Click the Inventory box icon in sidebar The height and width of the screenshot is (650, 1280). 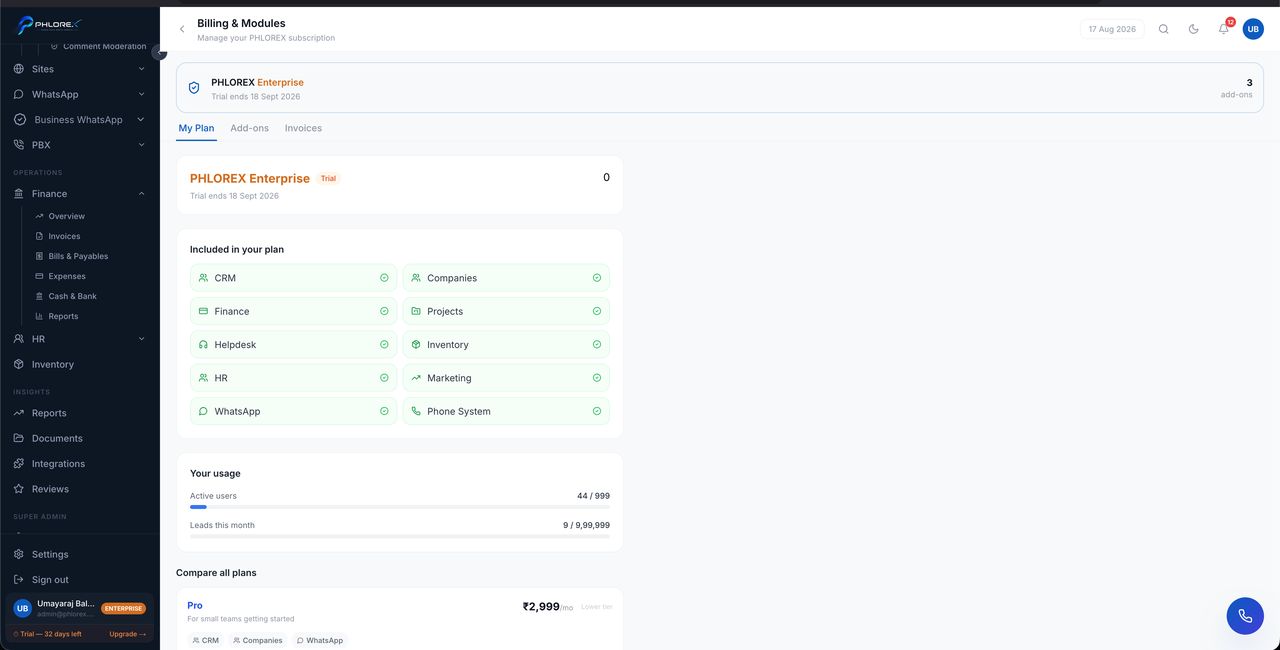click(19, 364)
